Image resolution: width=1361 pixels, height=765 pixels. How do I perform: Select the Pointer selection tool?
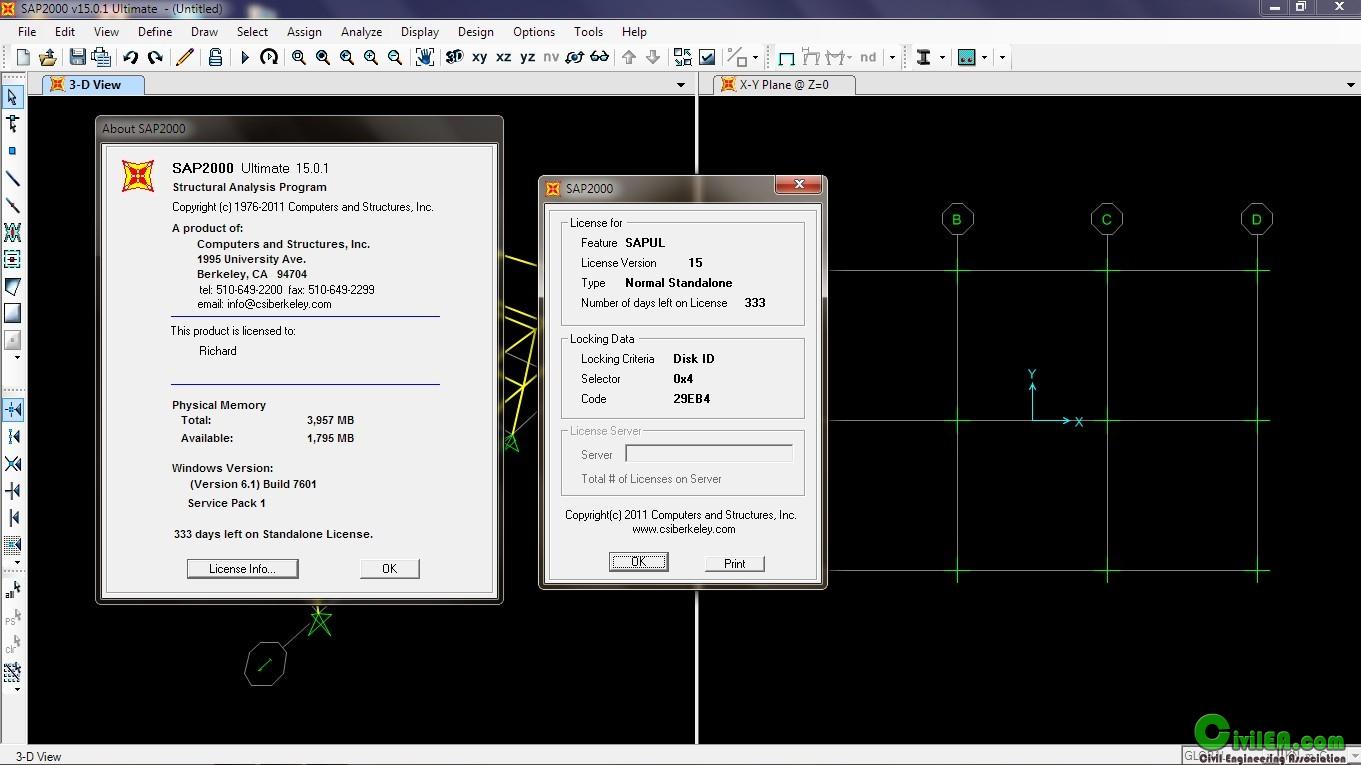(x=13, y=96)
